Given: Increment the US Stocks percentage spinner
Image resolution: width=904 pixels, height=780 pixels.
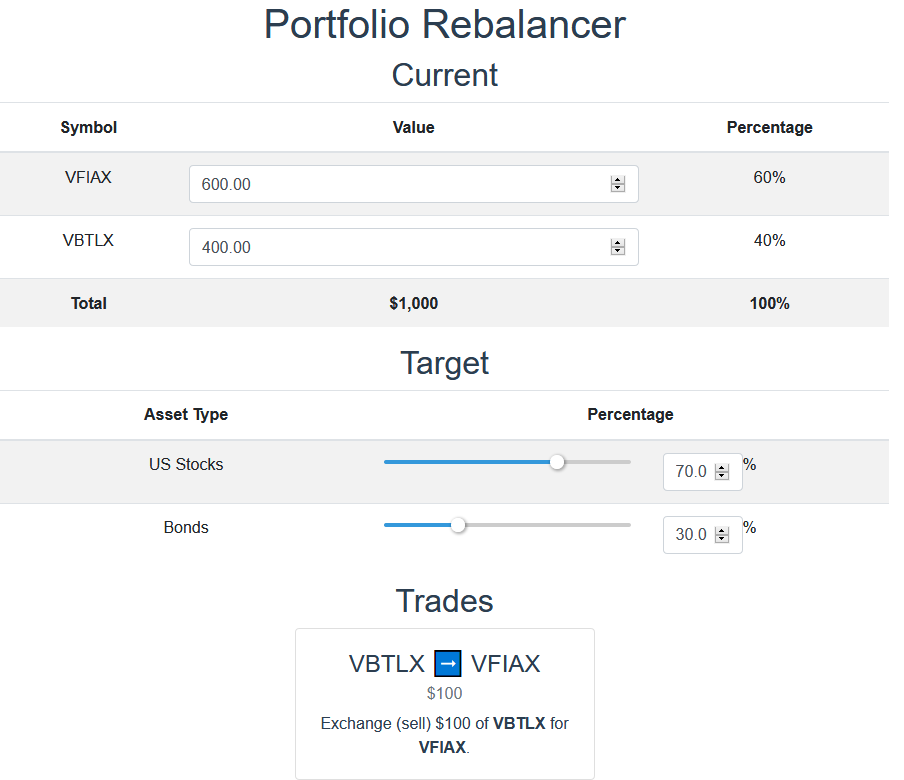Looking at the screenshot, I should [721, 468].
